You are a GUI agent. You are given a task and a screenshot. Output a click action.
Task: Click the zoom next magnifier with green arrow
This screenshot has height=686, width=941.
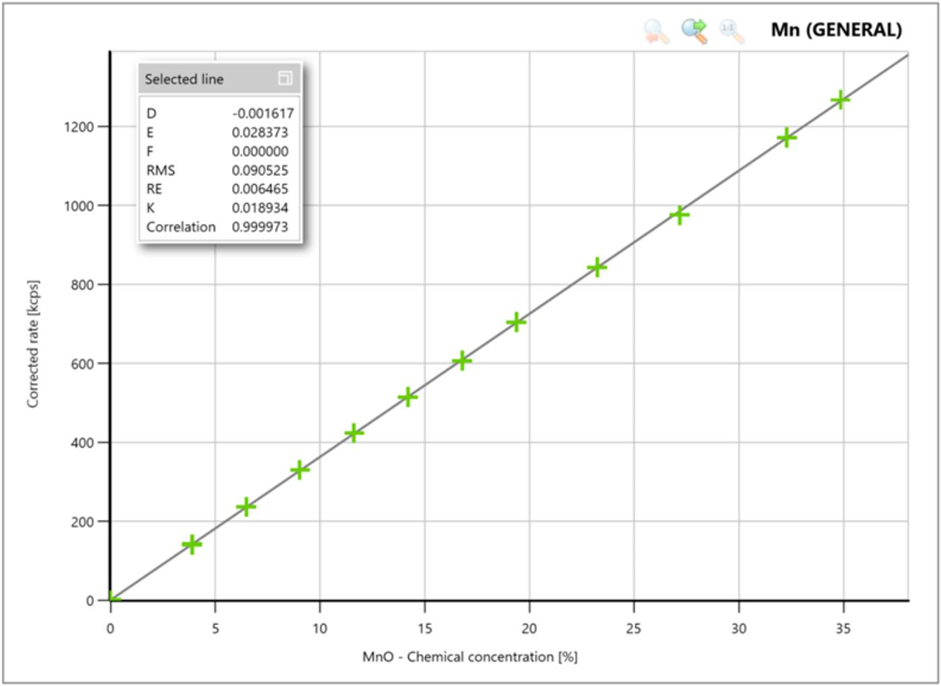(694, 31)
